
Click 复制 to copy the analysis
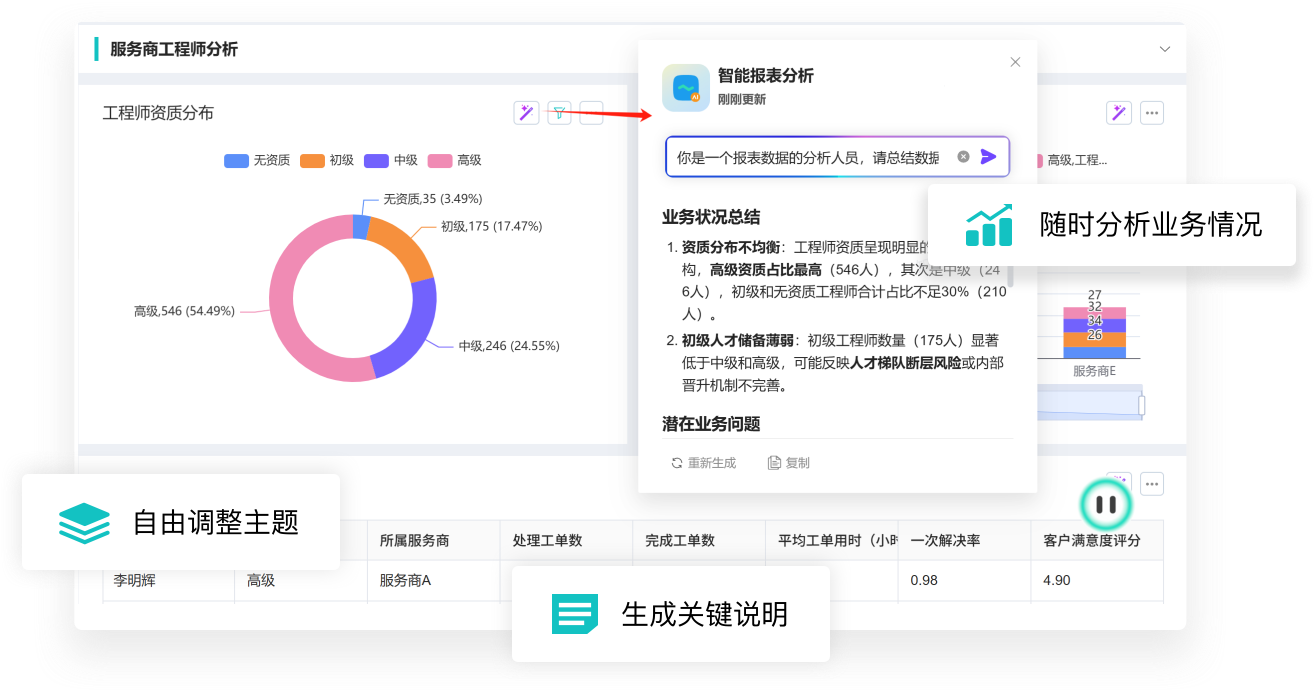[788, 463]
